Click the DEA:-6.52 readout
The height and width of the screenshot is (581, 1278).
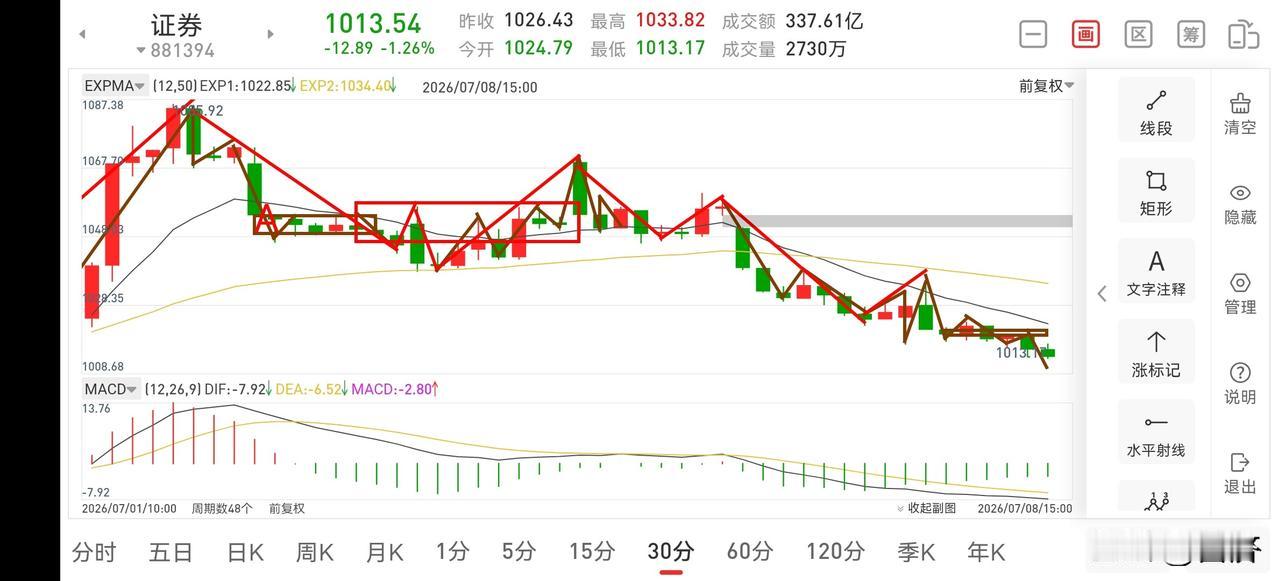click(312, 389)
